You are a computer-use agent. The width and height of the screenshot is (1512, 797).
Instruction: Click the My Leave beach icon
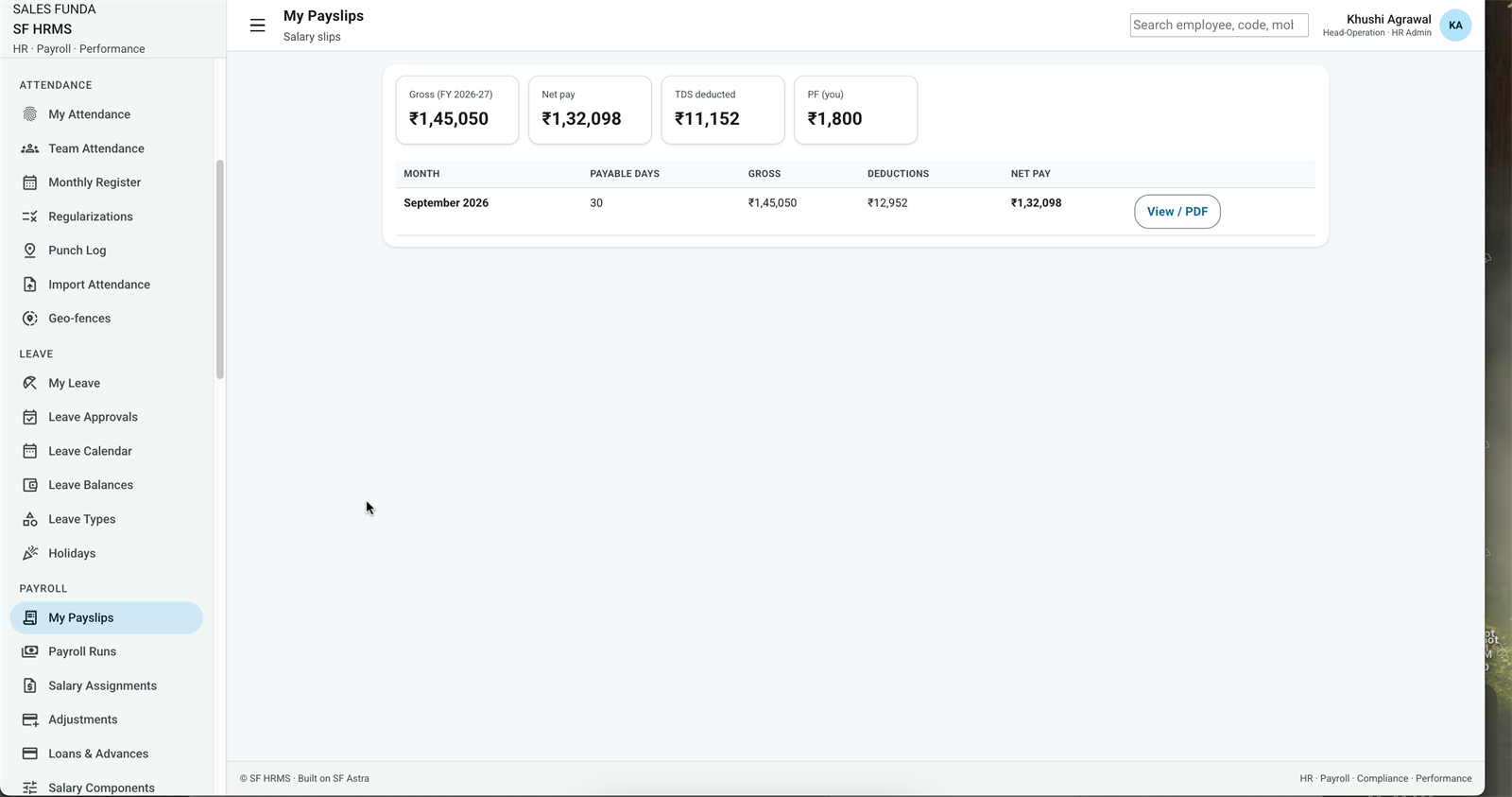pos(30,383)
